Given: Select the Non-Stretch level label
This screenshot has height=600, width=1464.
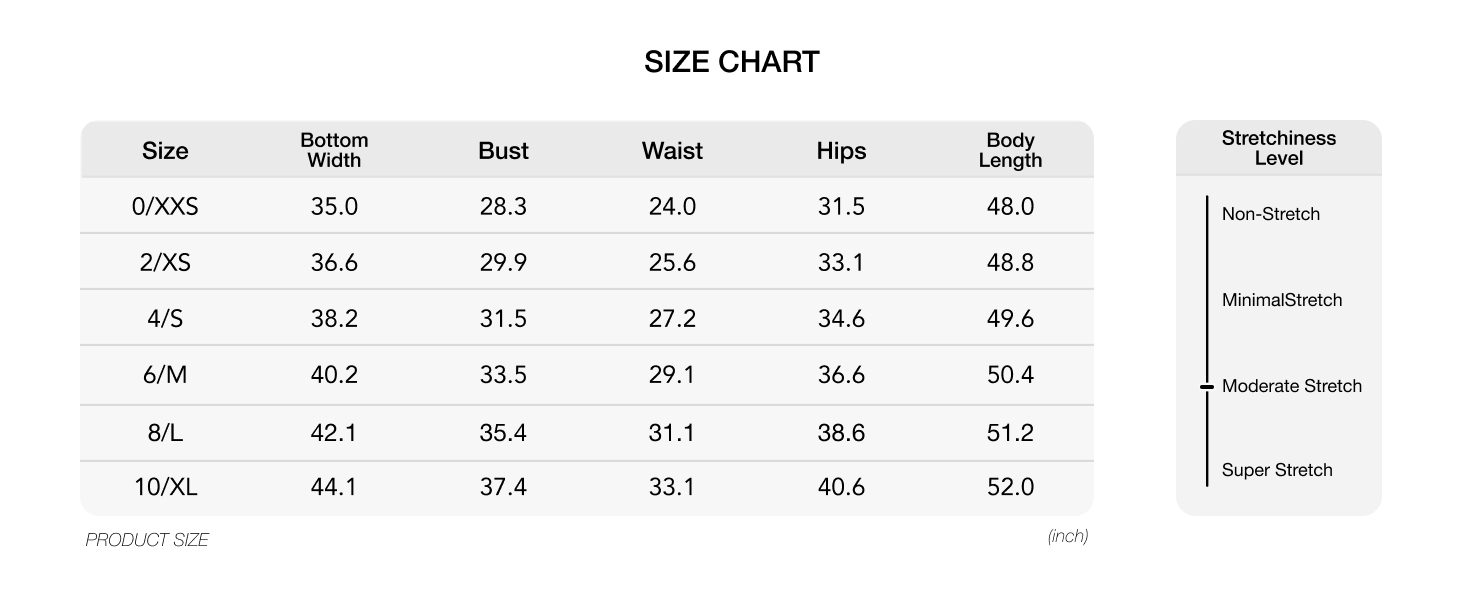Looking at the screenshot, I should [1270, 214].
